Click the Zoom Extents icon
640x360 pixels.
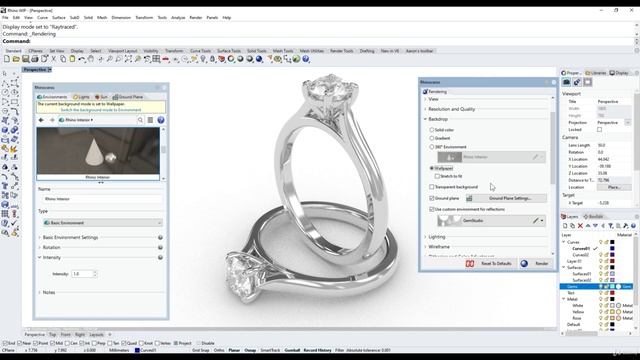(x=128, y=59)
